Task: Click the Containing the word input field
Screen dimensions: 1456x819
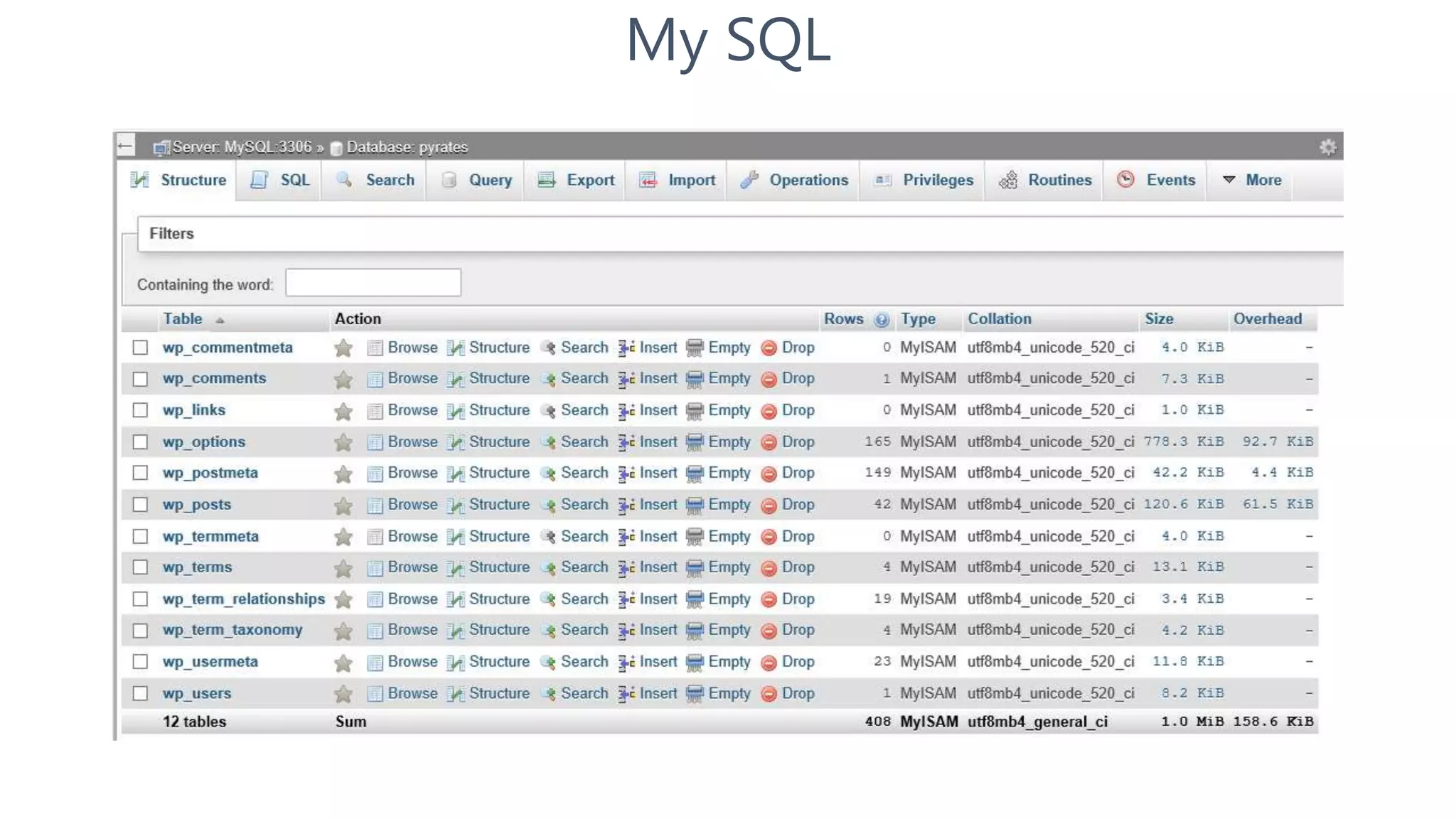Action: (x=373, y=283)
